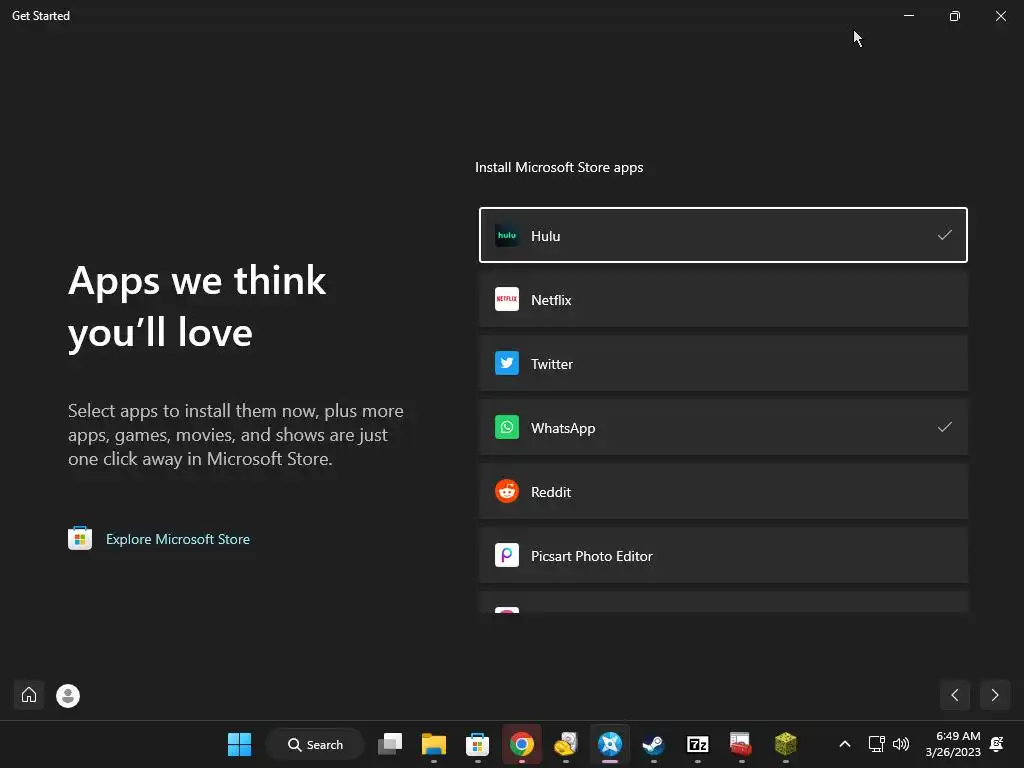Open 7-Zip from the taskbar
The height and width of the screenshot is (768, 1024).
[x=697, y=744]
